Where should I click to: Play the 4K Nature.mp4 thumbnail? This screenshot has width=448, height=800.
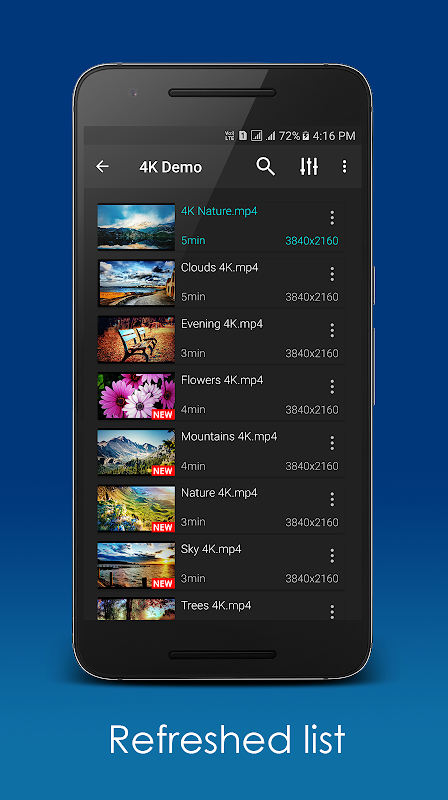pos(136,227)
